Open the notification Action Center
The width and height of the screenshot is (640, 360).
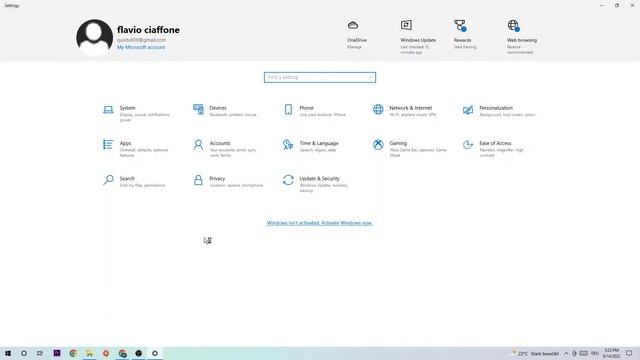click(629, 353)
